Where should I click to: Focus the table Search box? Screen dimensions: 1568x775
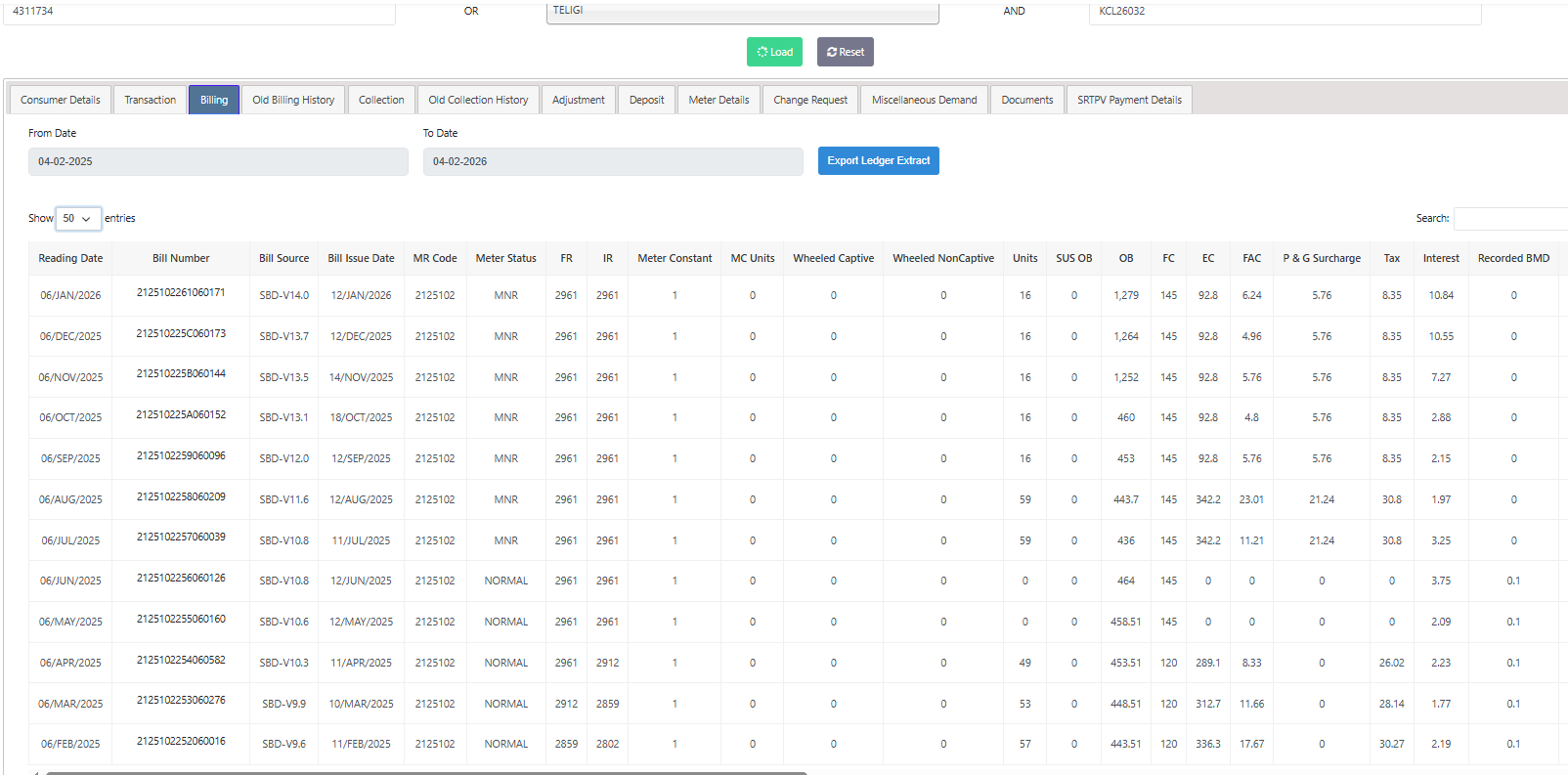click(1509, 219)
